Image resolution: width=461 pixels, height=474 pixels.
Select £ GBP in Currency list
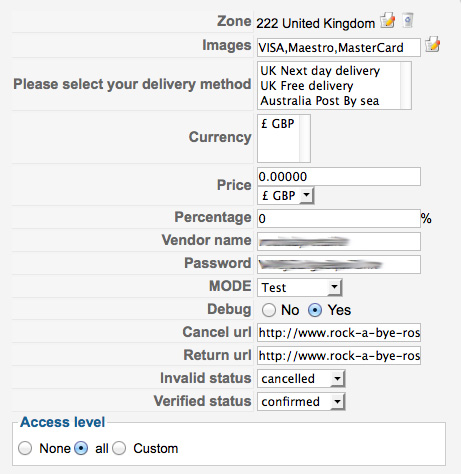tap(277, 124)
